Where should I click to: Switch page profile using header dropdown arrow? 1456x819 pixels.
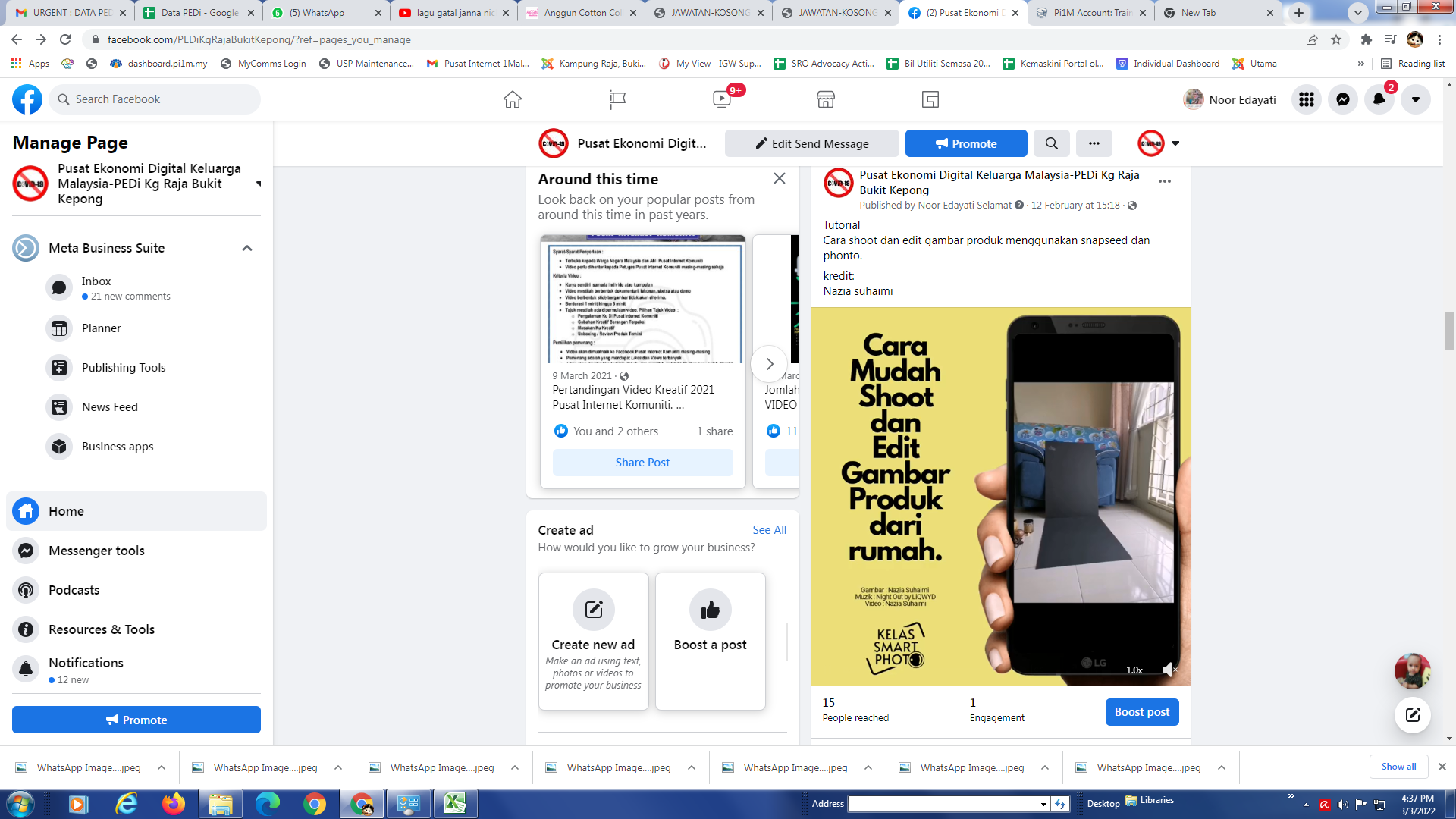pyautogui.click(x=1175, y=143)
